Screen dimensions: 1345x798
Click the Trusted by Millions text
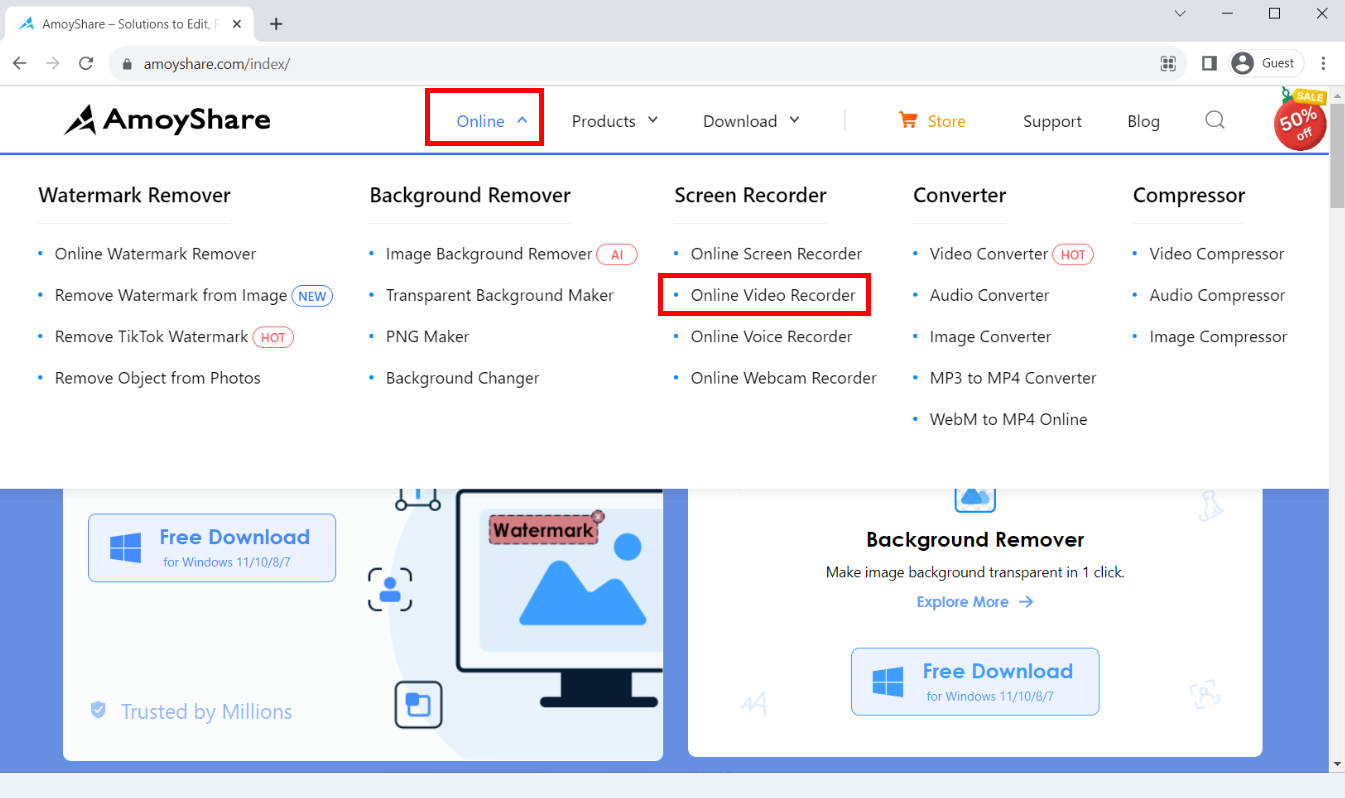click(207, 712)
